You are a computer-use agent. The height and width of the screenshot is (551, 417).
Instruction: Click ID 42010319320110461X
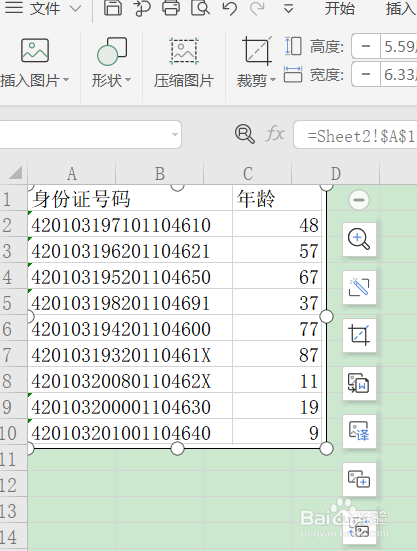pyautogui.click(x=121, y=355)
